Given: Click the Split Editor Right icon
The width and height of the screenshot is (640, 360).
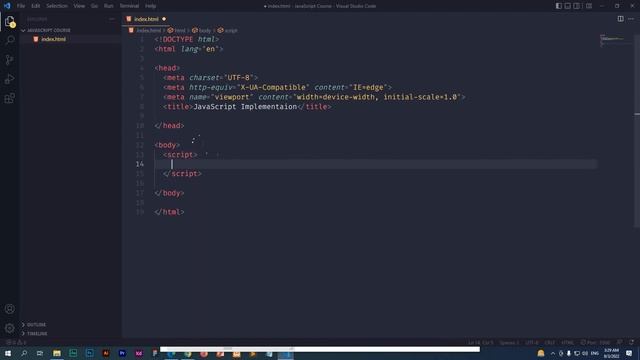Looking at the screenshot, I should click(x=620, y=19).
